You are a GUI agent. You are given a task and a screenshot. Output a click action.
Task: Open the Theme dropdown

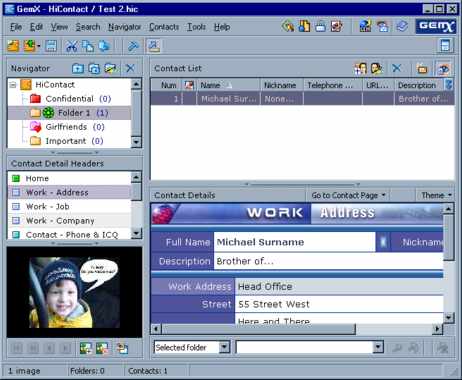pos(436,195)
